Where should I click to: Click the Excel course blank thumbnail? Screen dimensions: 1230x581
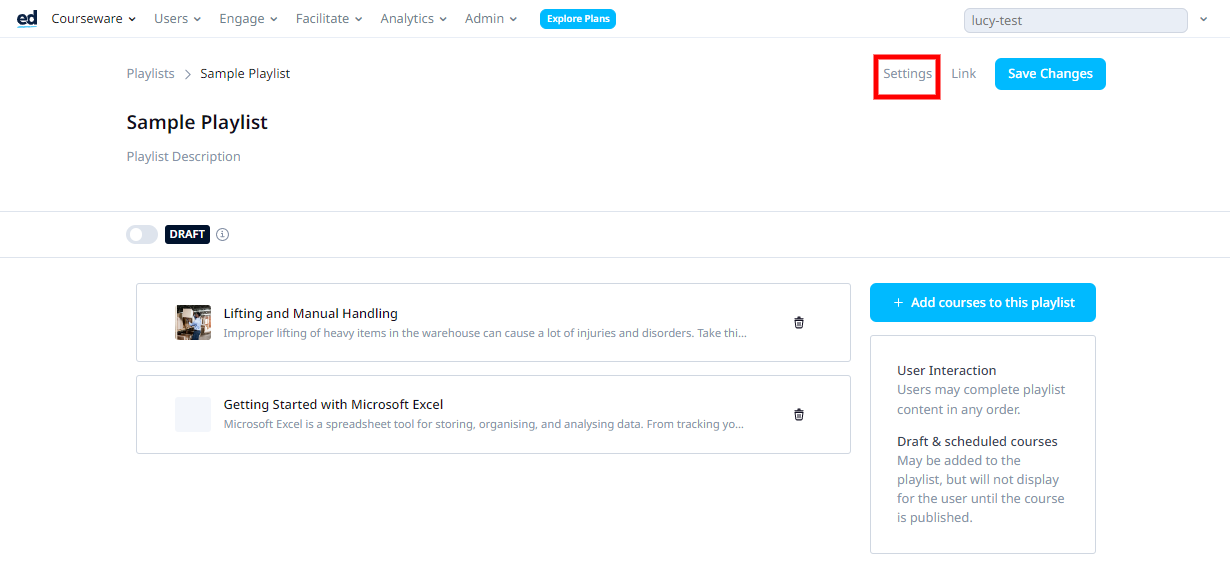(x=193, y=414)
